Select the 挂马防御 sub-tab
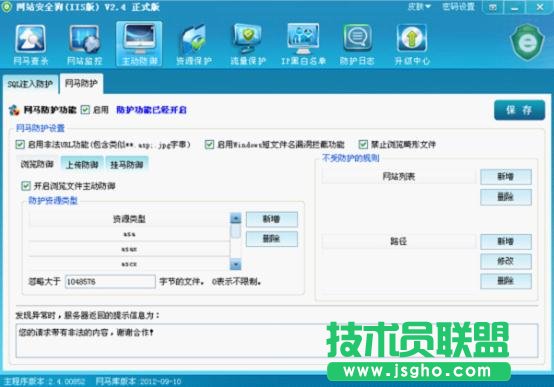Screen dimensions: 554x387 127,164
